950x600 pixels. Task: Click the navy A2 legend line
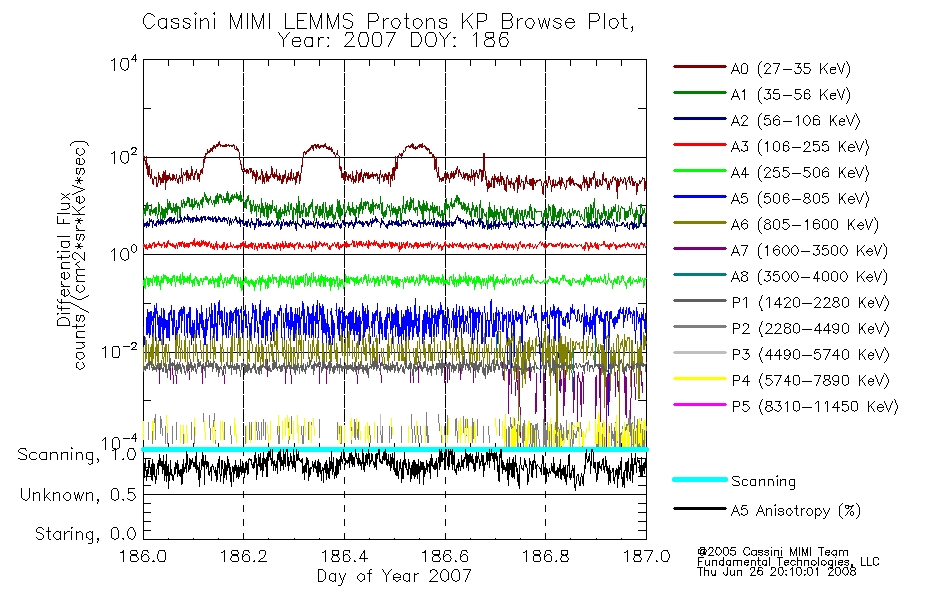pyautogui.click(x=699, y=119)
